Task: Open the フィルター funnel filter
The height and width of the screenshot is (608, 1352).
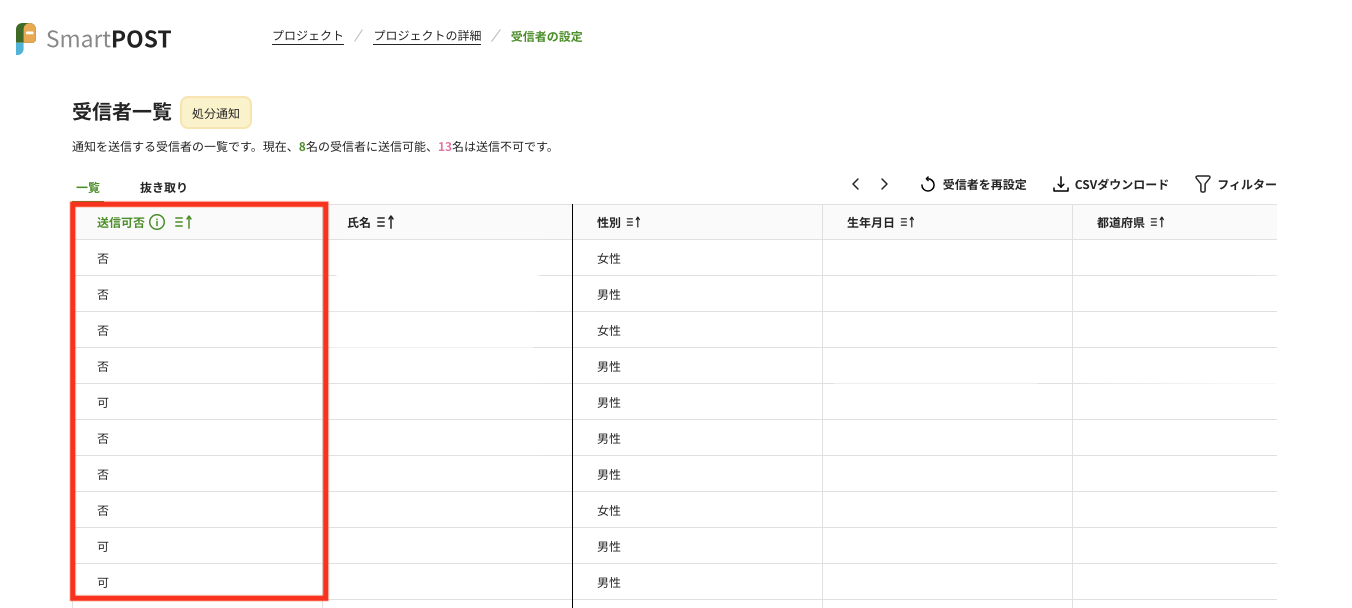Action: (1203, 185)
